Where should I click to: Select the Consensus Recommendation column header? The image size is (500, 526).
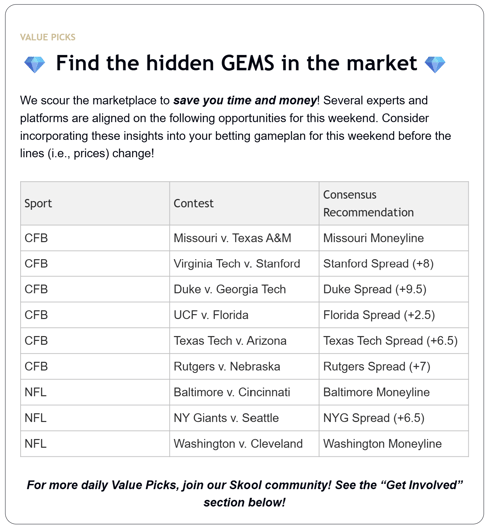(x=394, y=203)
